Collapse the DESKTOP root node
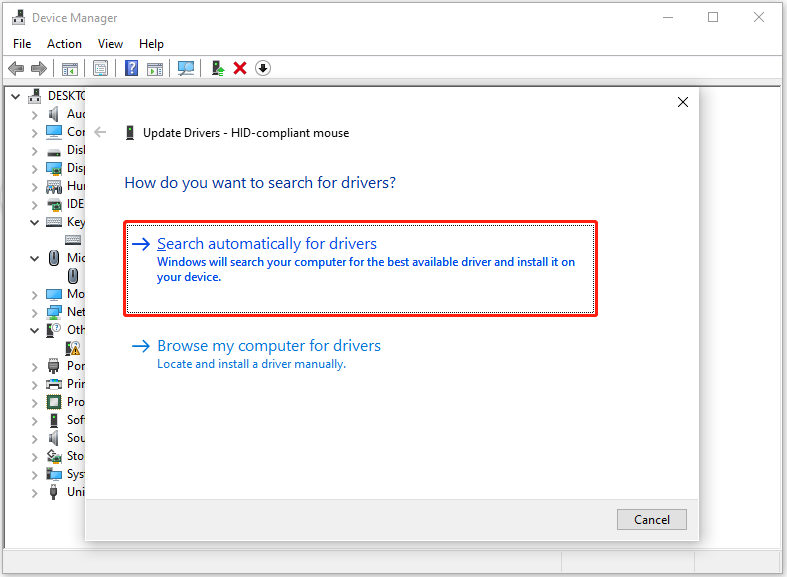 (x=16, y=96)
